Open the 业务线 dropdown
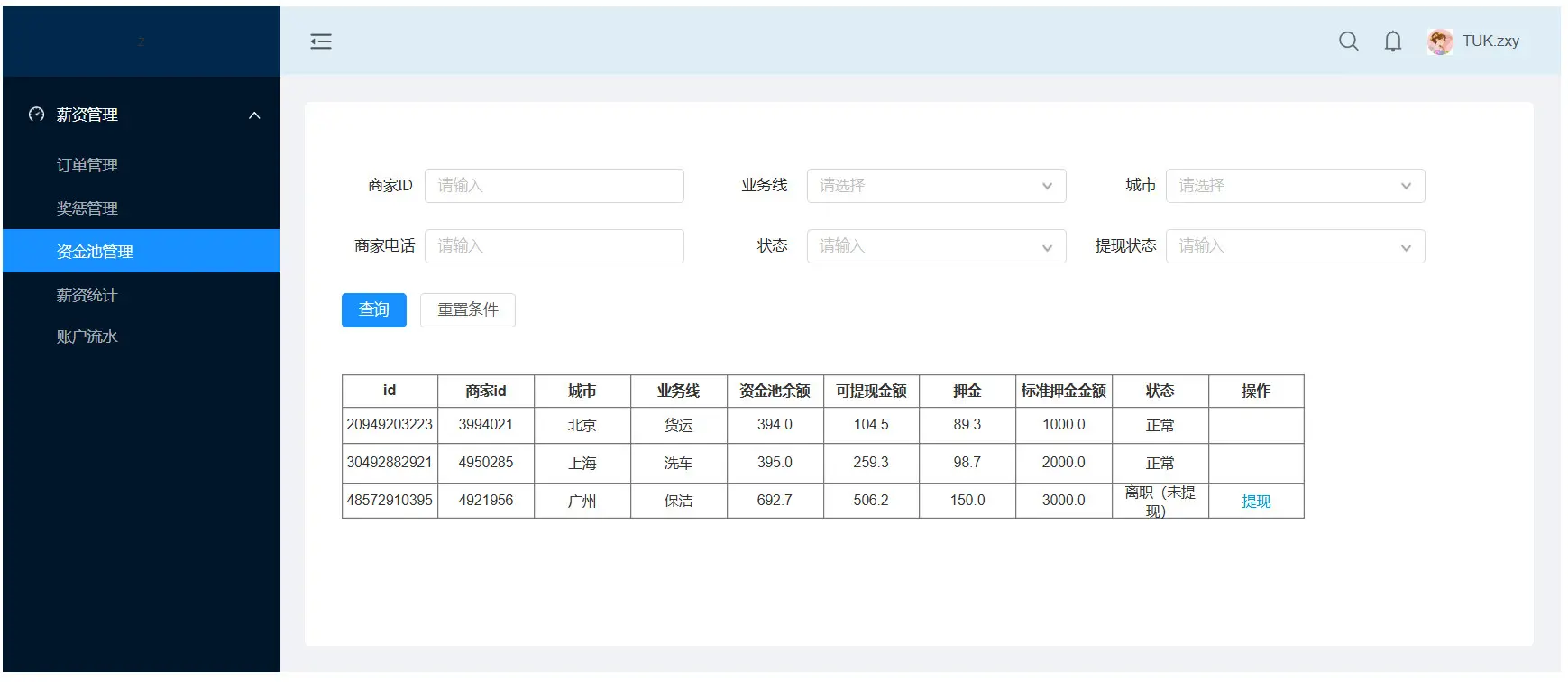 (935, 186)
